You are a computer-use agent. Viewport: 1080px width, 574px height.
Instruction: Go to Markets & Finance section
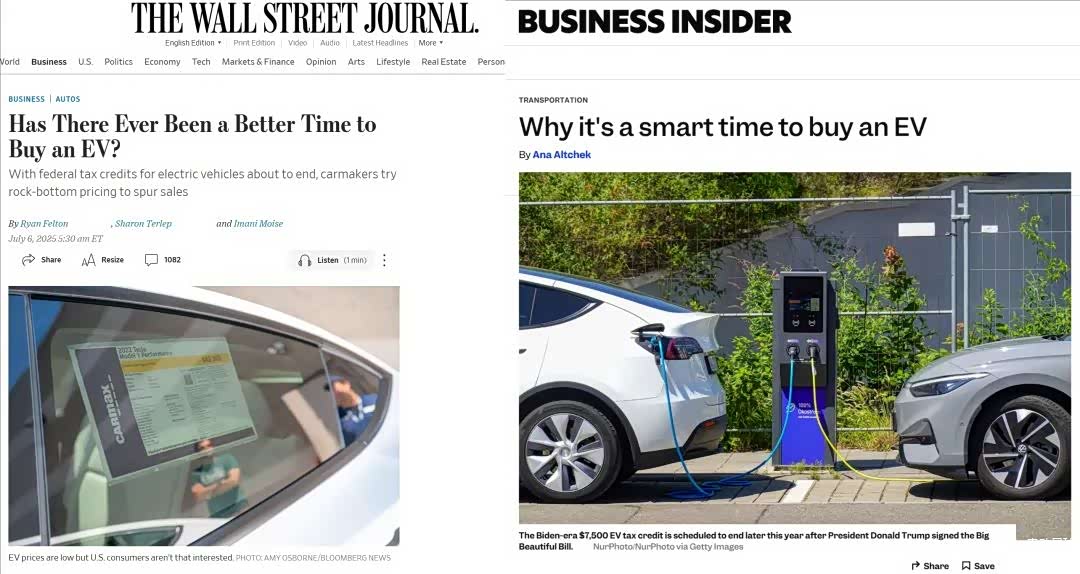coord(258,61)
